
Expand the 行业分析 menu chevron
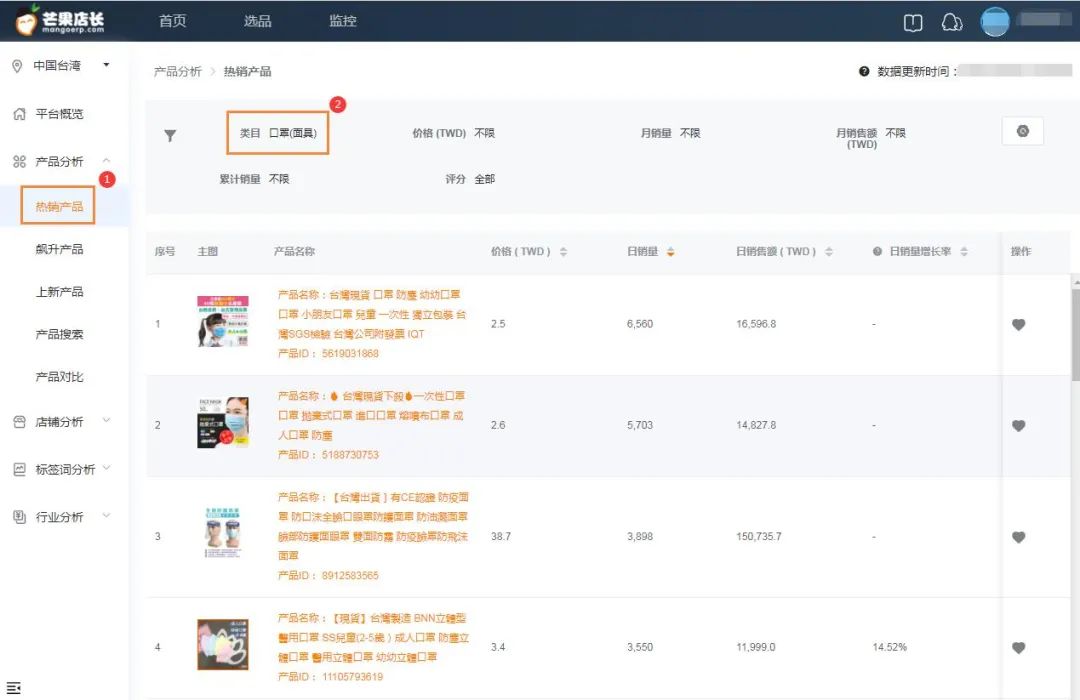106,515
